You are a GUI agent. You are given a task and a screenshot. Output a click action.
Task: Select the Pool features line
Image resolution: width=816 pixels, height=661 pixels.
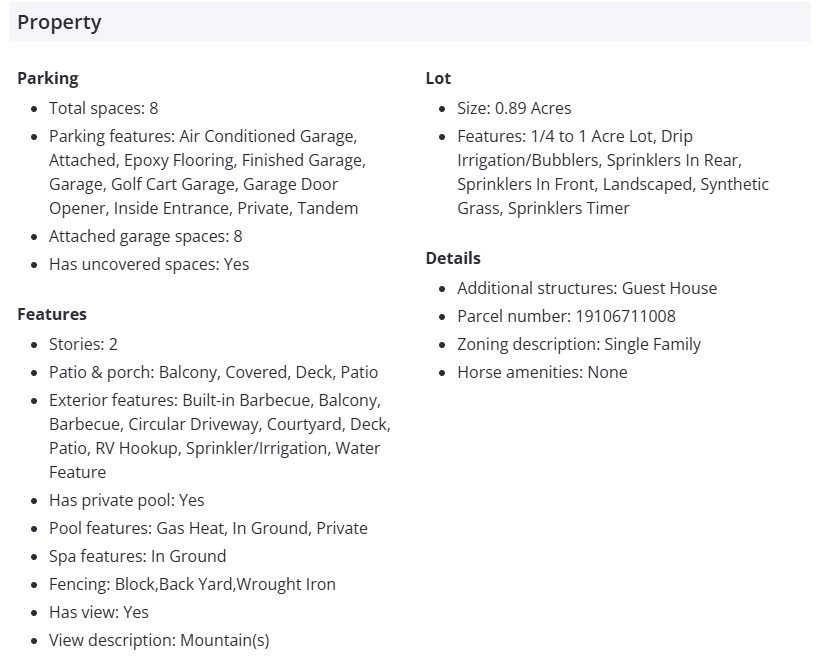tap(208, 528)
